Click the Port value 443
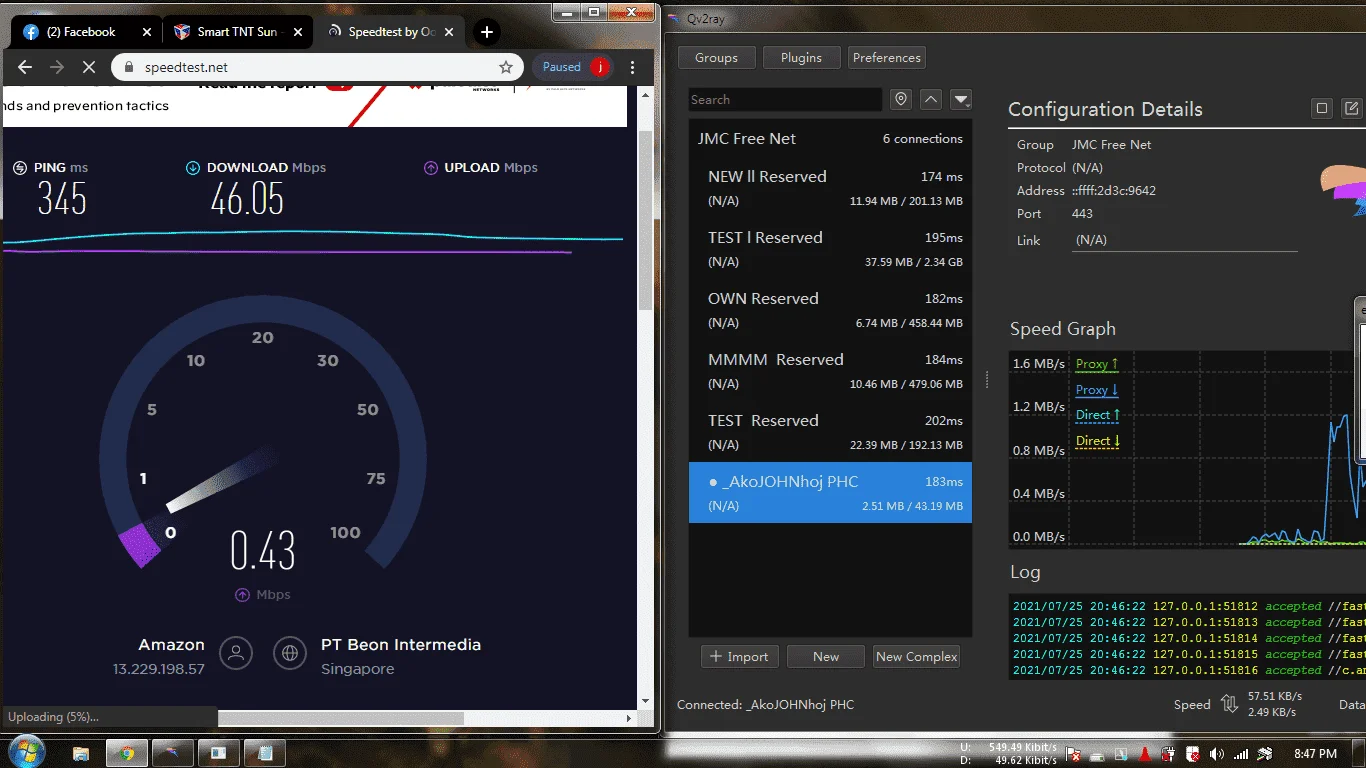Screen dimensions: 1366x768 click(x=1082, y=214)
